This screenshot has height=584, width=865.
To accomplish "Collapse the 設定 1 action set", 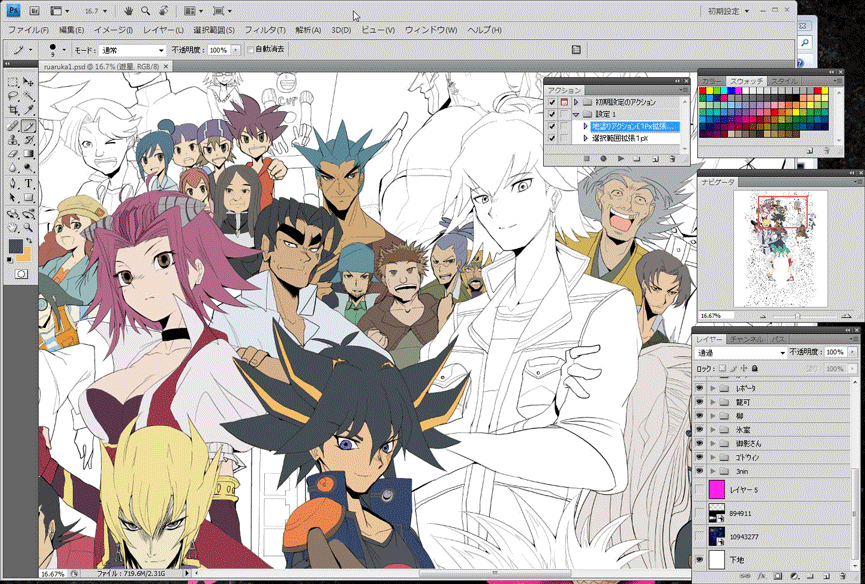I will click(576, 114).
